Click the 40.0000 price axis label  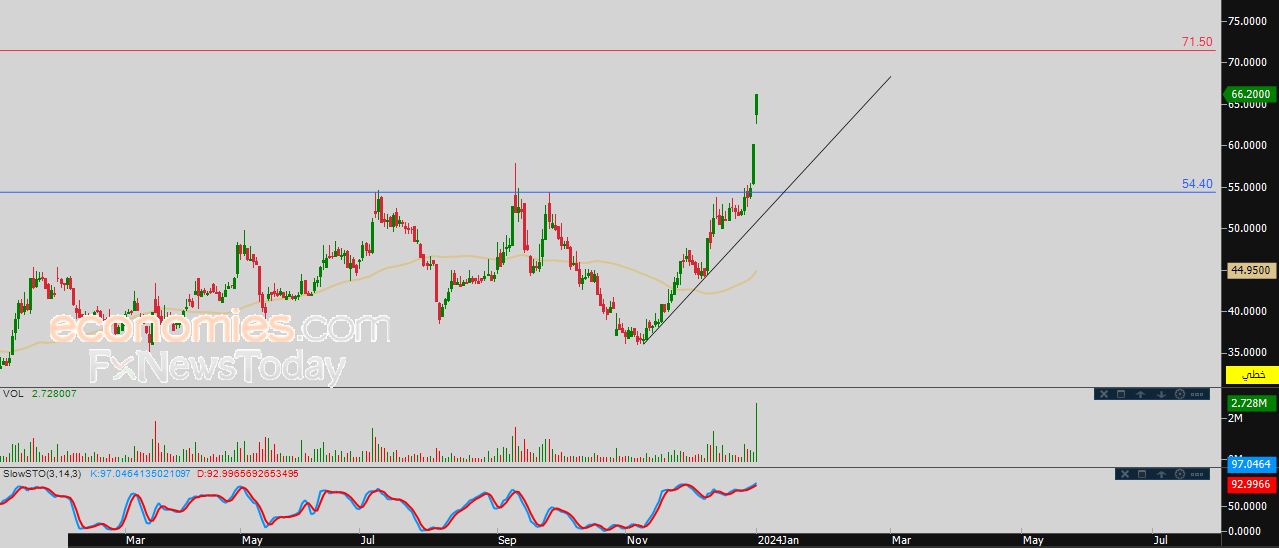[1250, 311]
